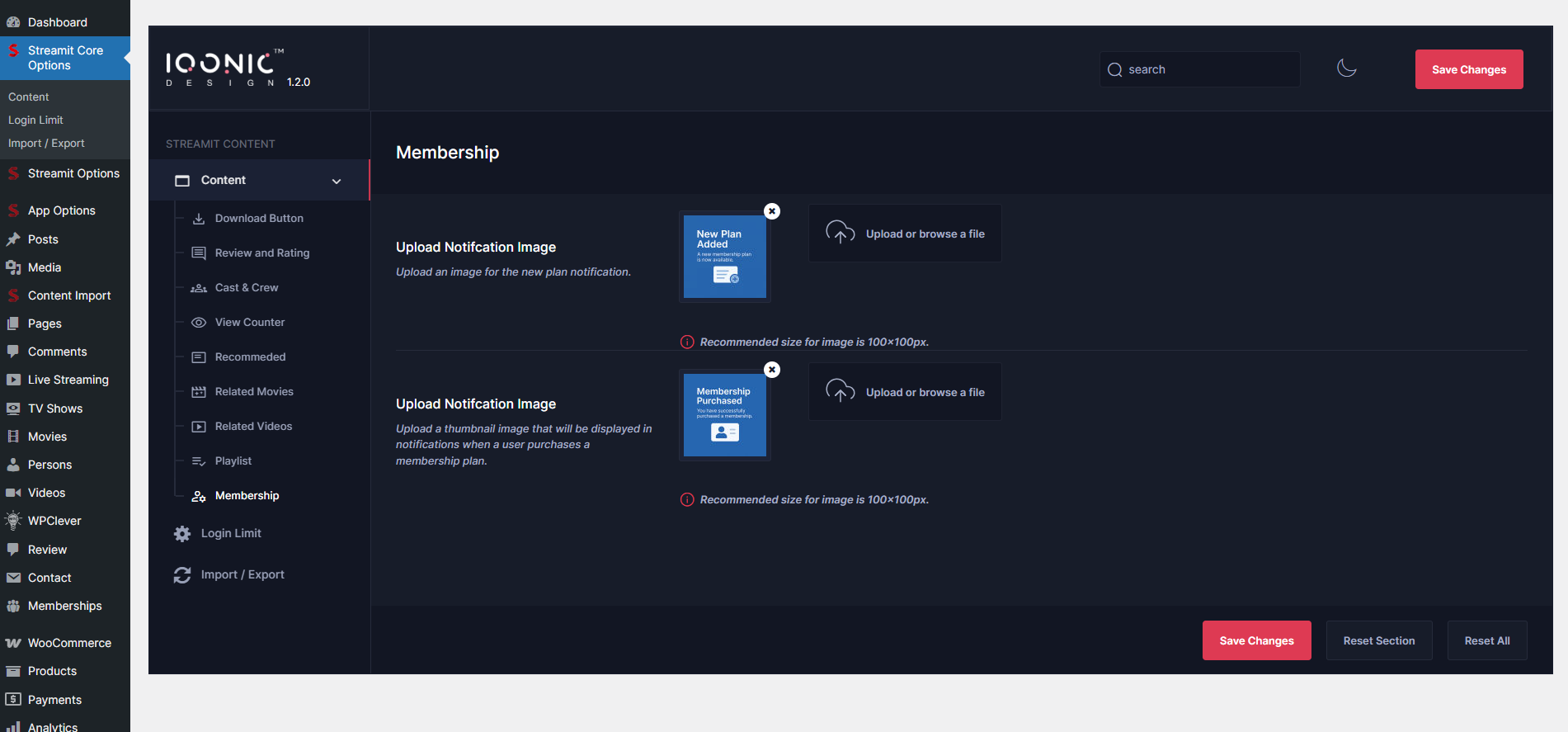Open View Counter settings
Viewport: 1568px width, 732px height.
tap(249, 323)
